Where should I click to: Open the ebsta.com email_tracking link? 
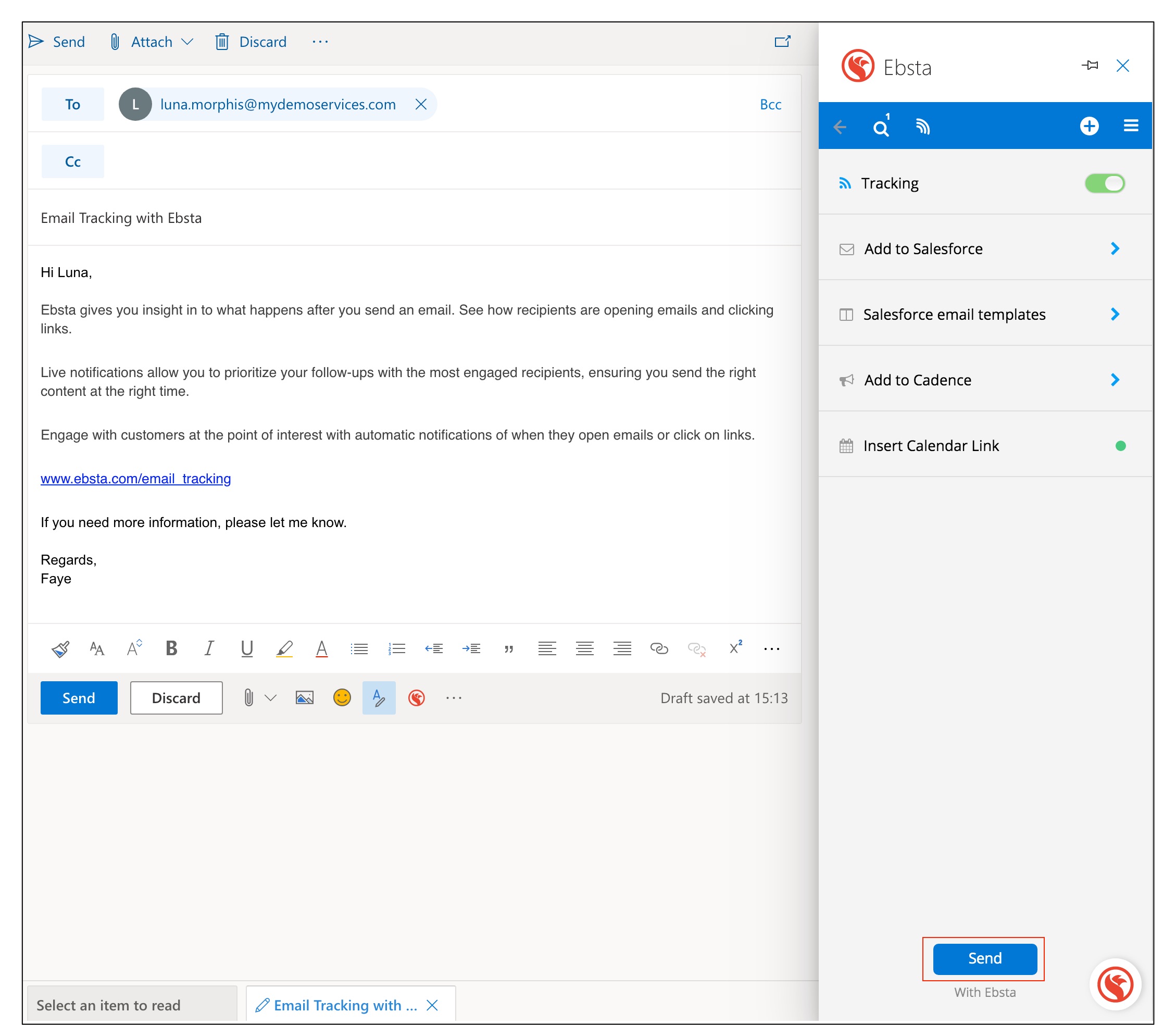[135, 479]
